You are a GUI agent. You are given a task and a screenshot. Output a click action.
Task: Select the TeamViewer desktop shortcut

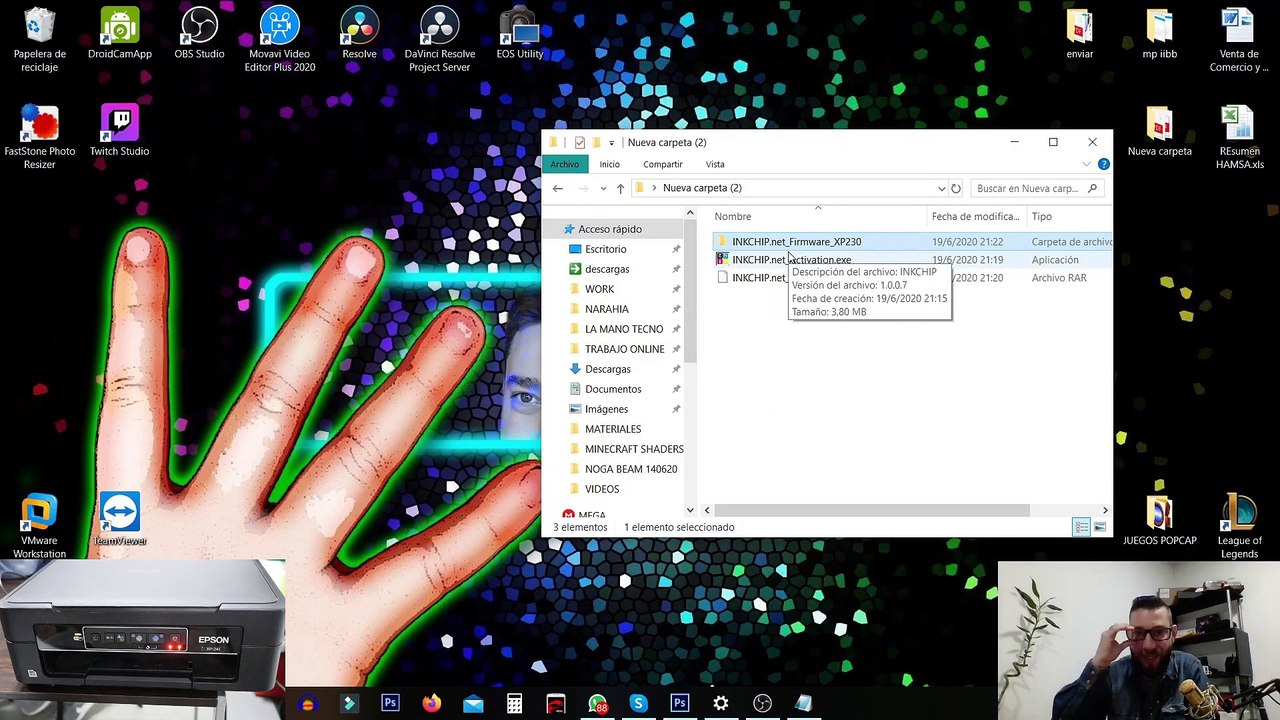coord(119,520)
